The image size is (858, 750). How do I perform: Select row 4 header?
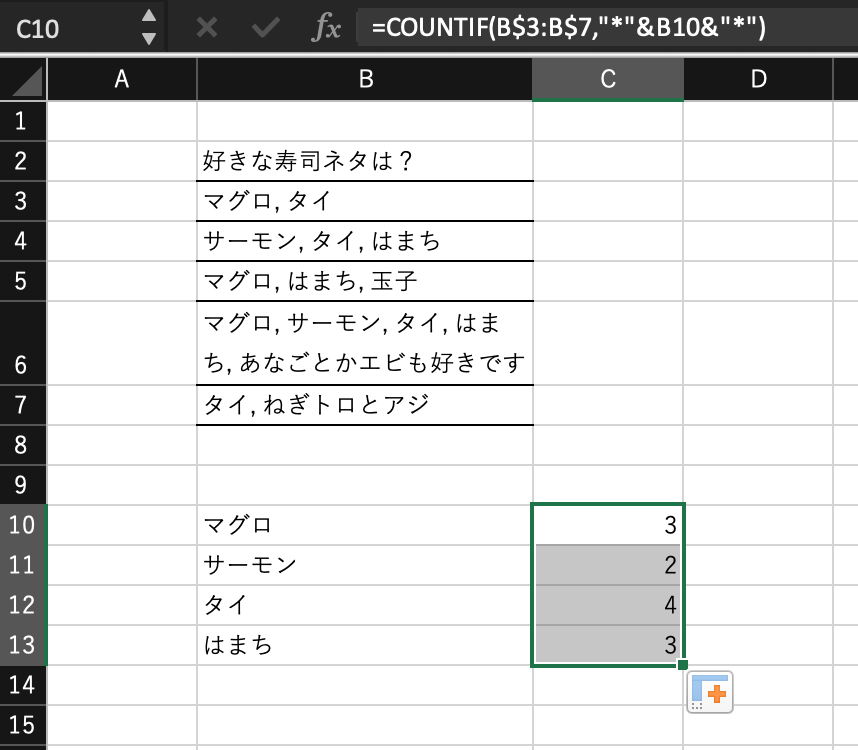(23, 241)
